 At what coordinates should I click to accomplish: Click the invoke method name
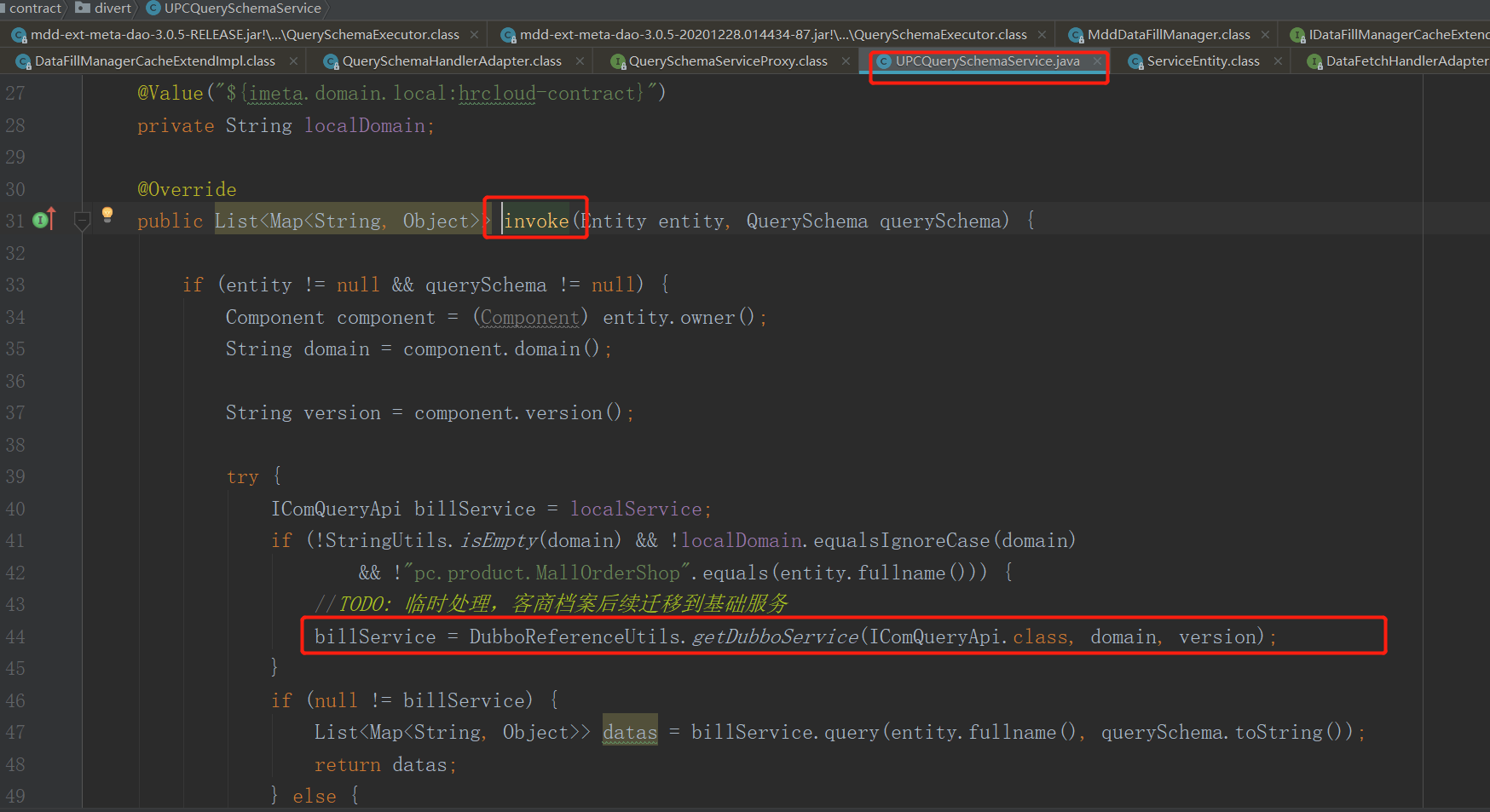(536, 221)
